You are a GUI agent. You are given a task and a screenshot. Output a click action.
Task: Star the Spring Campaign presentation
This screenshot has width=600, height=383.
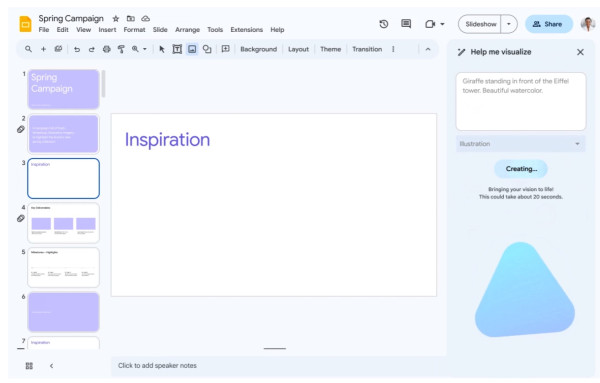(x=116, y=18)
